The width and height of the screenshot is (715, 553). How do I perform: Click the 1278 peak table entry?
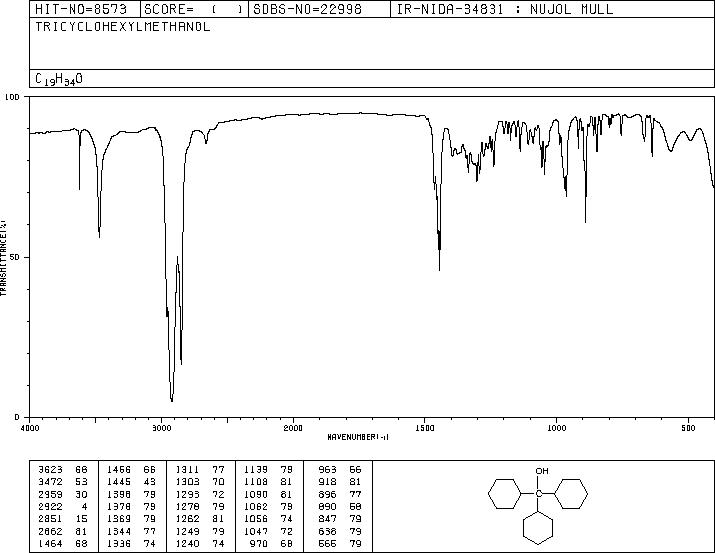(200, 506)
